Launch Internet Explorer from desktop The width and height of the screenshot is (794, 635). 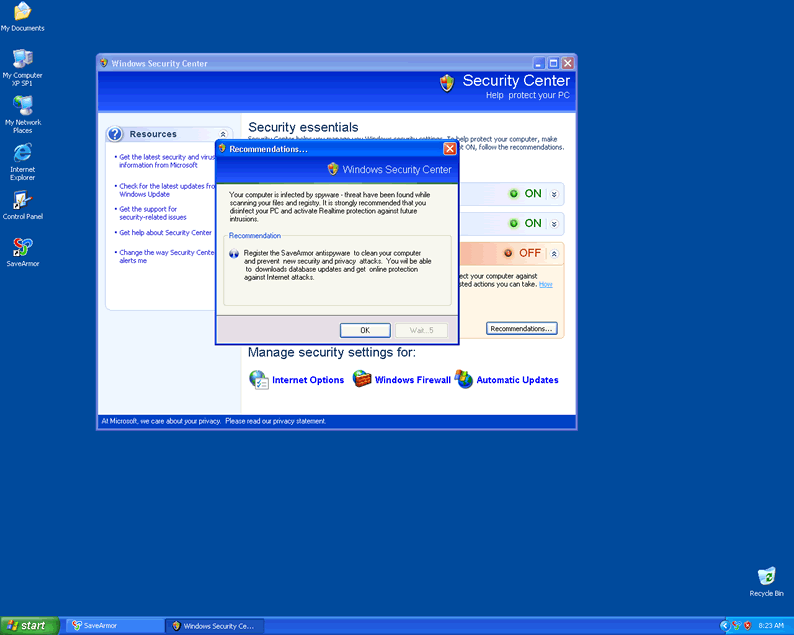[x=22, y=154]
